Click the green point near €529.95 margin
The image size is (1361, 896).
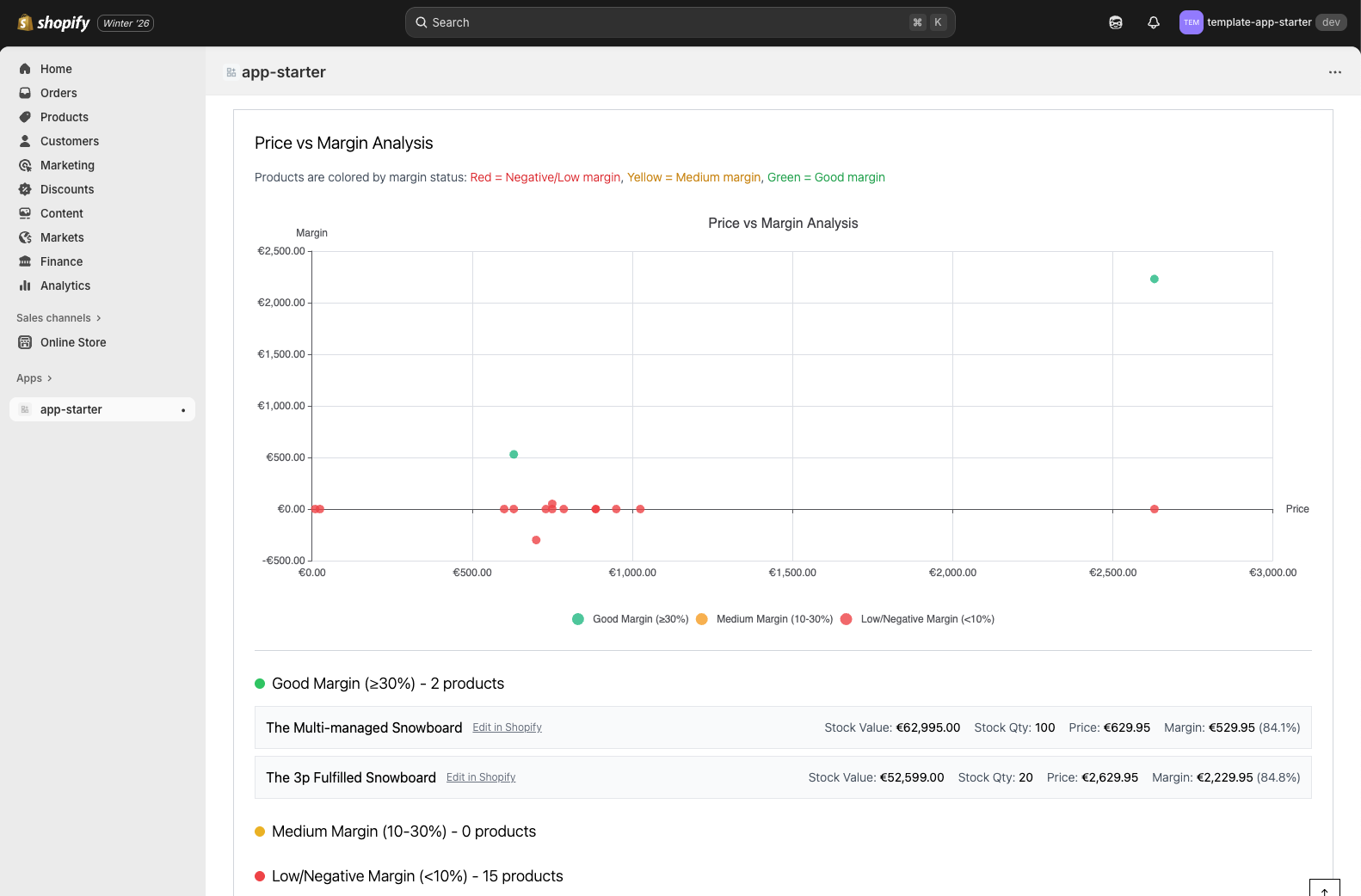[514, 454]
